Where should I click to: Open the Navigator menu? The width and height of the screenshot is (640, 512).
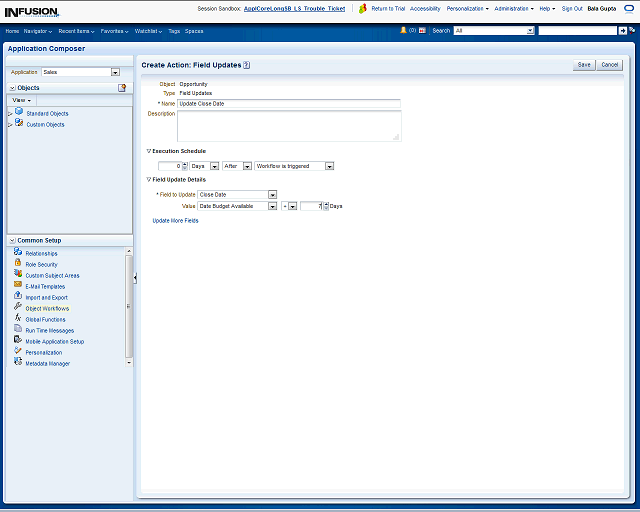(38, 31)
